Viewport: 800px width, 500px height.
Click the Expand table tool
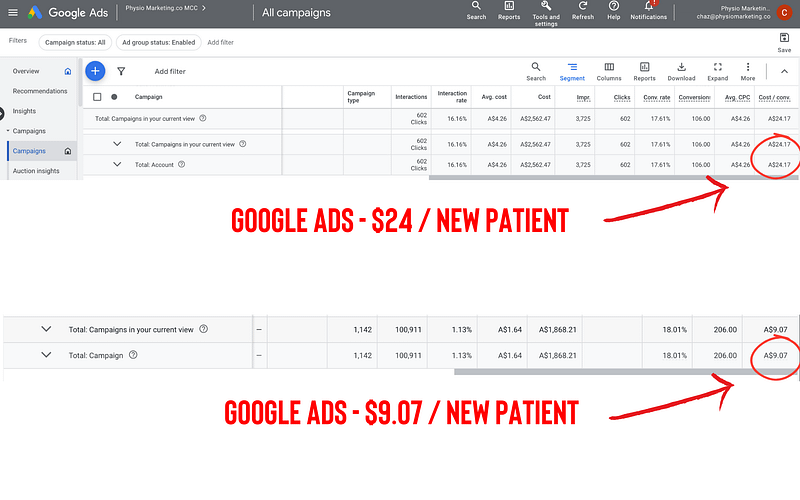tap(717, 71)
